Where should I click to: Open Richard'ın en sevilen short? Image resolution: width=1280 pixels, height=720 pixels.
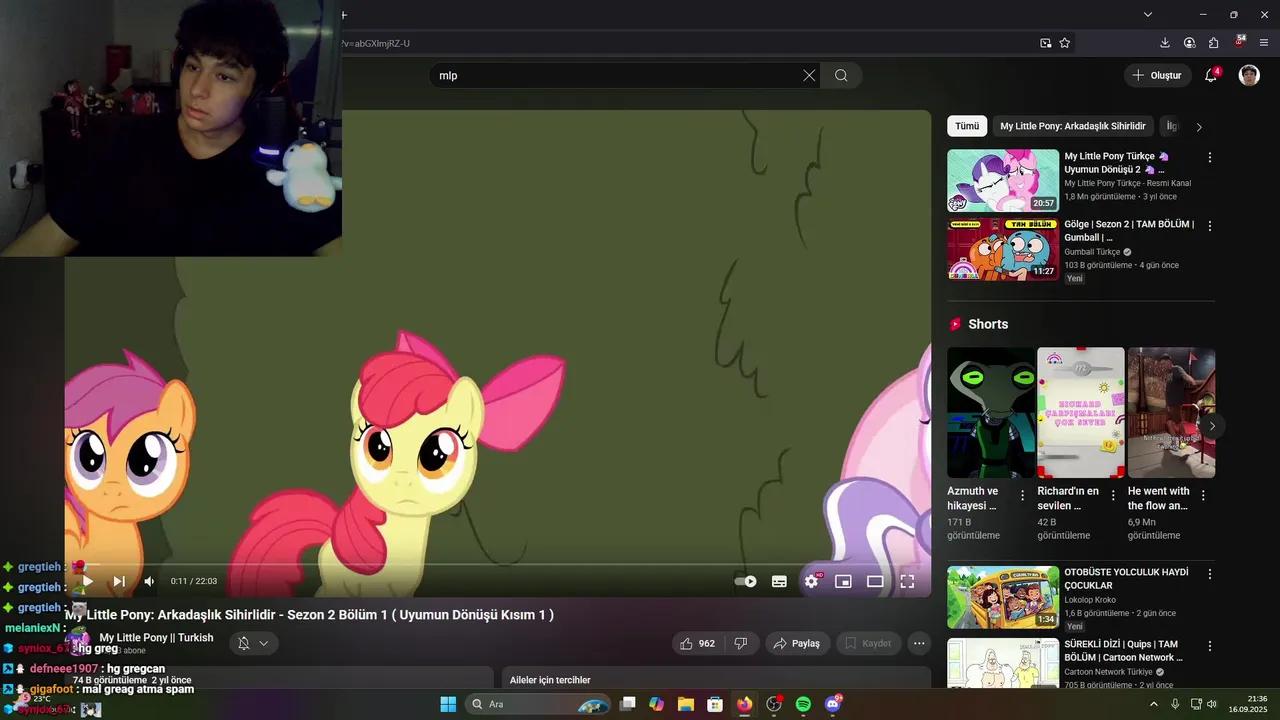[1081, 412]
